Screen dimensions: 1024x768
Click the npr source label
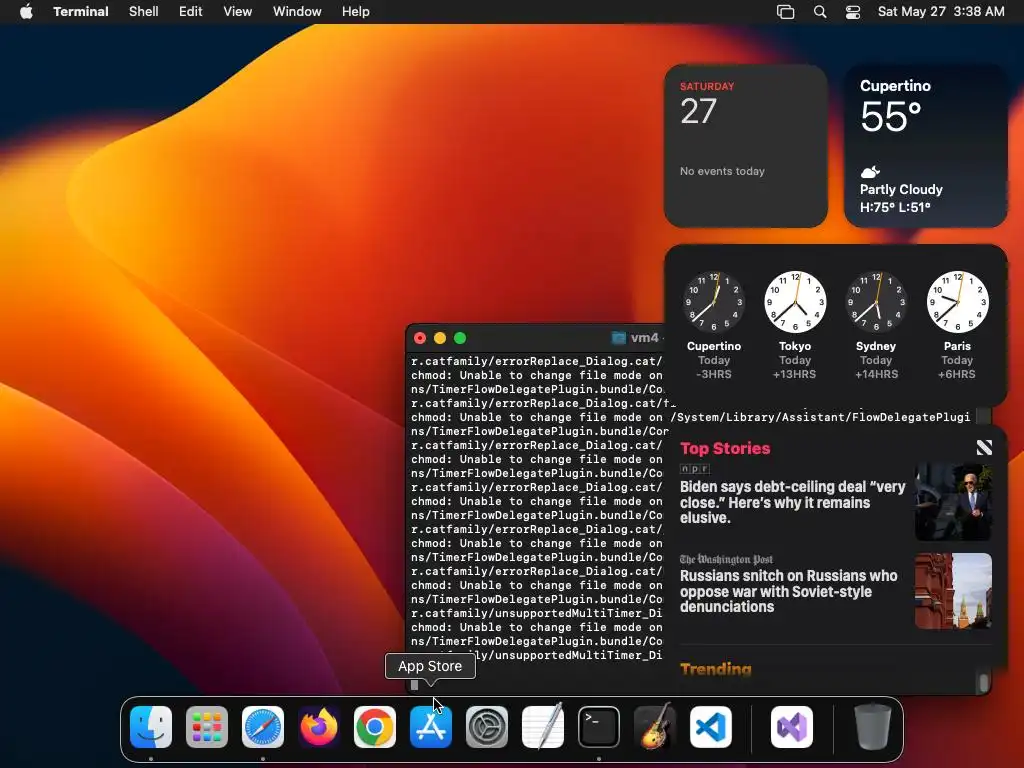694,468
